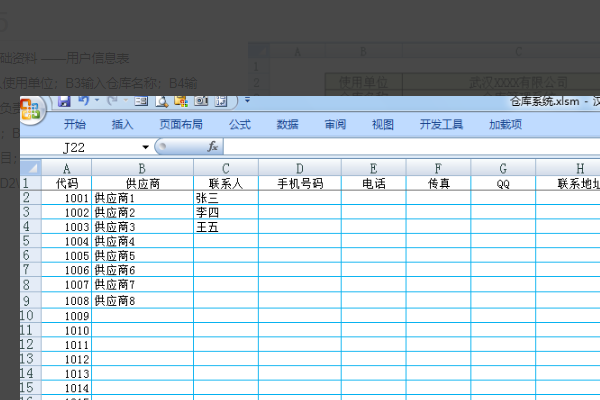This screenshot has width=600, height=400.
Task: Click the 代码 header cell
Action: [67, 183]
